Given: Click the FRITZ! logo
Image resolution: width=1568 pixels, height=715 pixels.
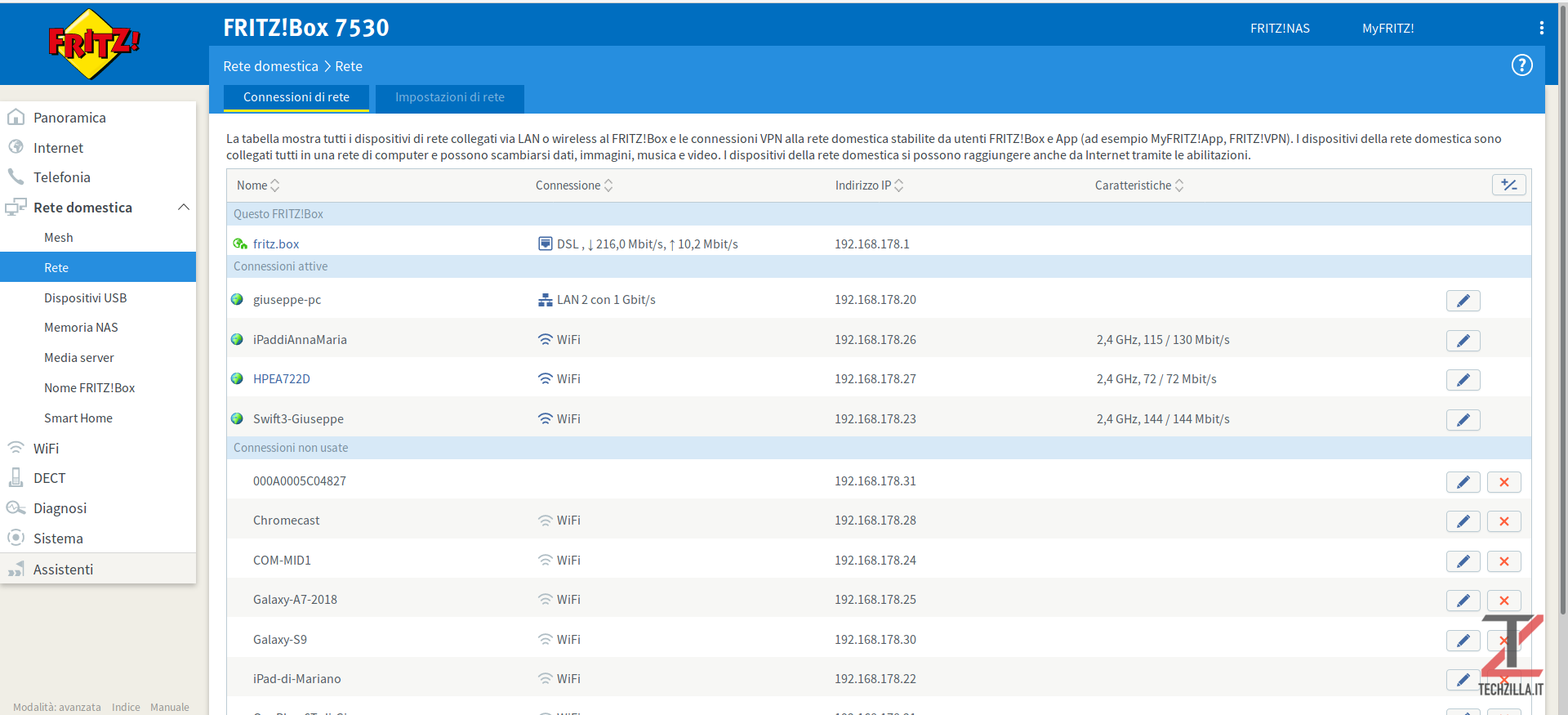Looking at the screenshot, I should click(x=93, y=44).
